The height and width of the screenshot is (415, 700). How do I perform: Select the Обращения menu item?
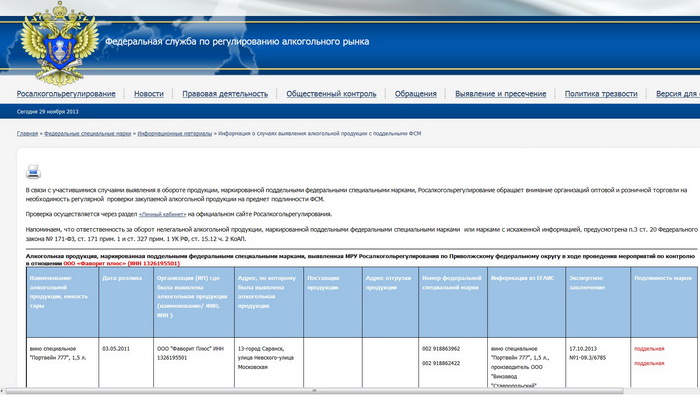click(416, 94)
